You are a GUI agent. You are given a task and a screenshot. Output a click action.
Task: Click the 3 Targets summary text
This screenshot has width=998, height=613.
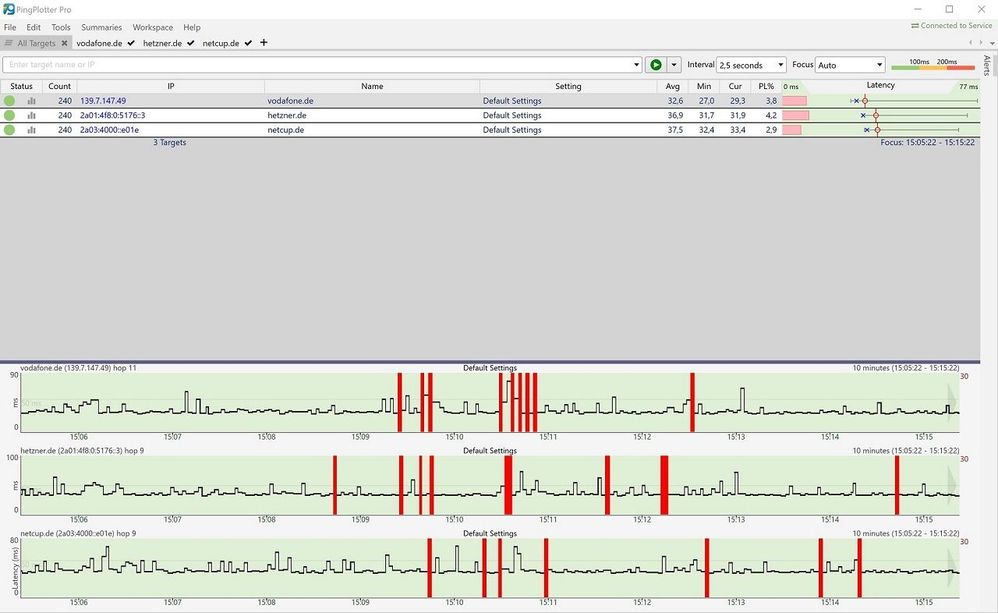coord(169,143)
